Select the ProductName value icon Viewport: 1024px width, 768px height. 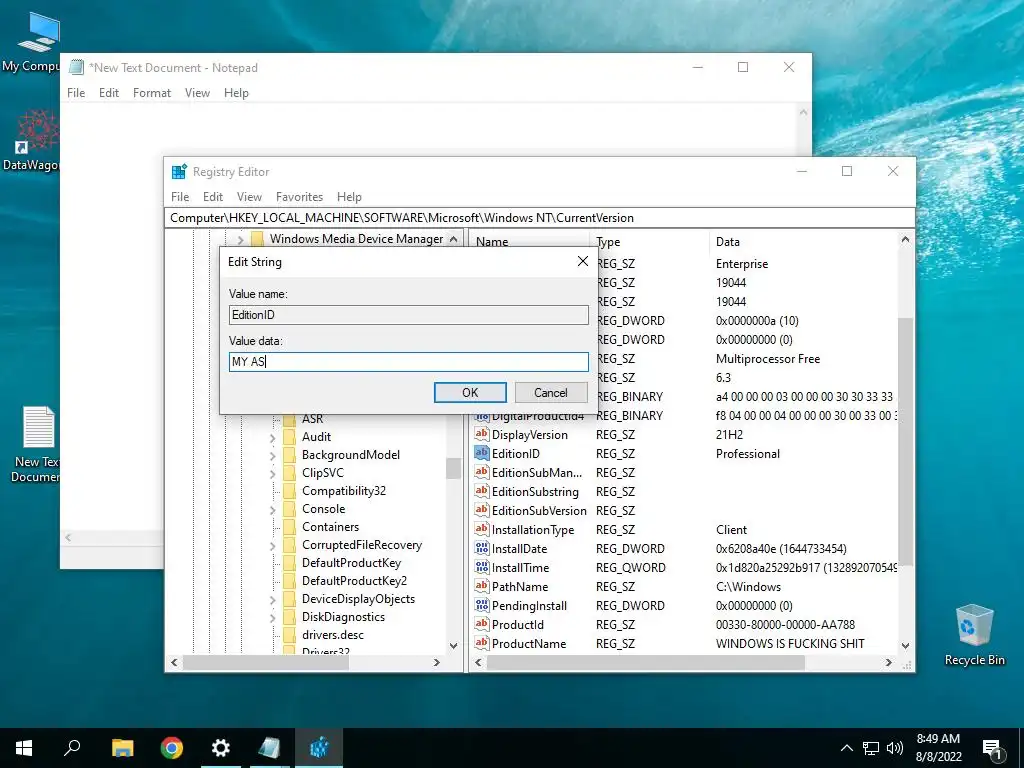pos(482,643)
